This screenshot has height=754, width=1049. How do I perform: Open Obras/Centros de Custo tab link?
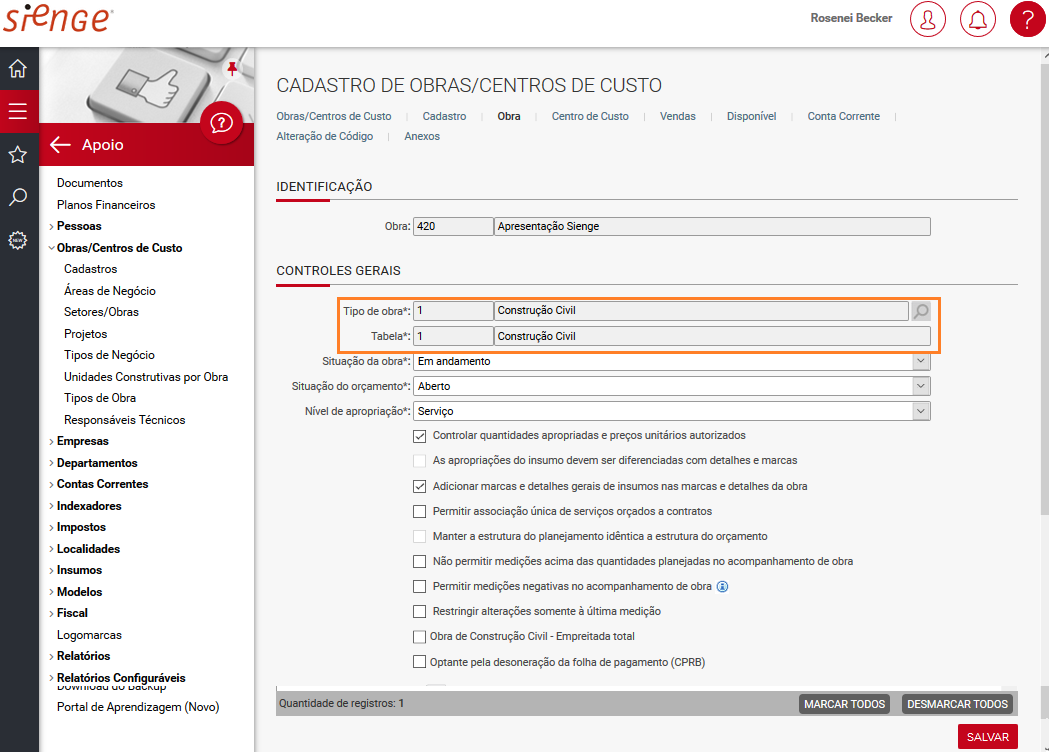334,116
